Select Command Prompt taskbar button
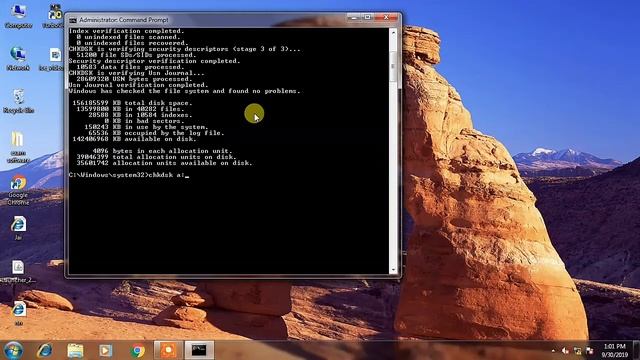Image resolution: width=640 pixels, height=360 pixels. click(199, 350)
